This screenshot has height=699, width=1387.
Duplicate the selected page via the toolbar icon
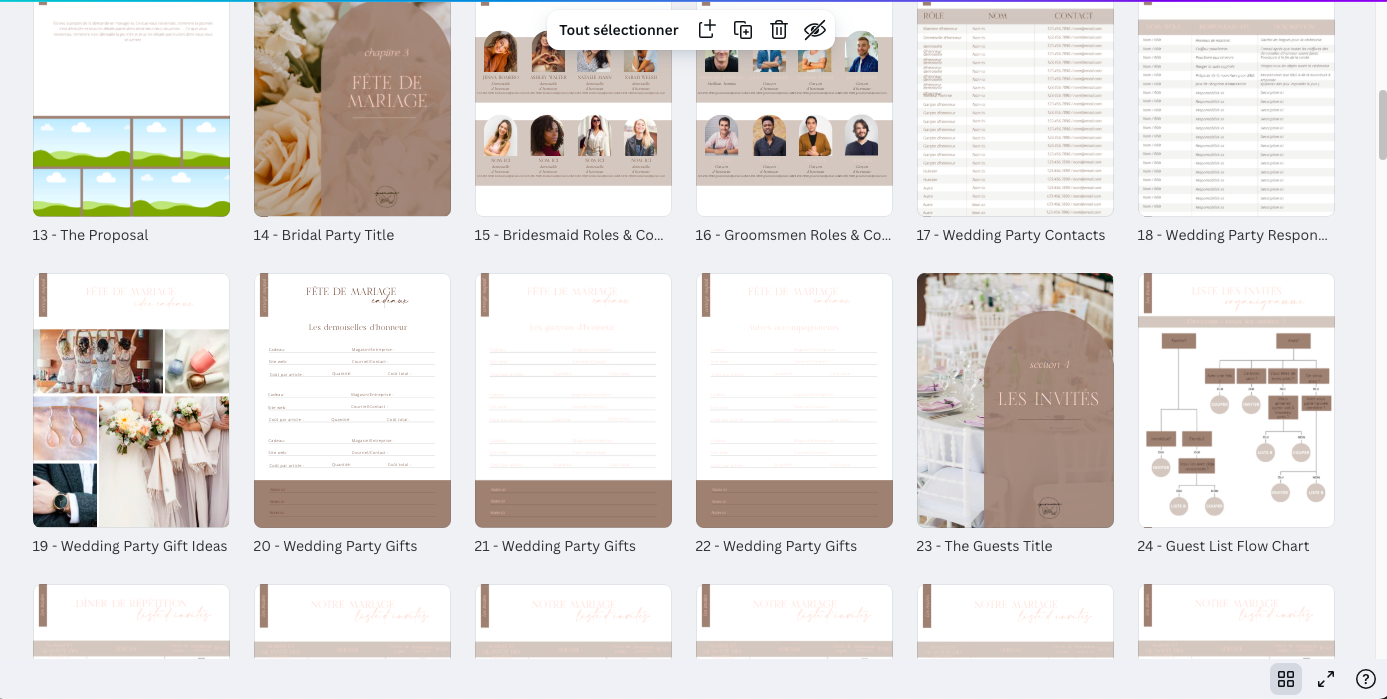(x=743, y=30)
